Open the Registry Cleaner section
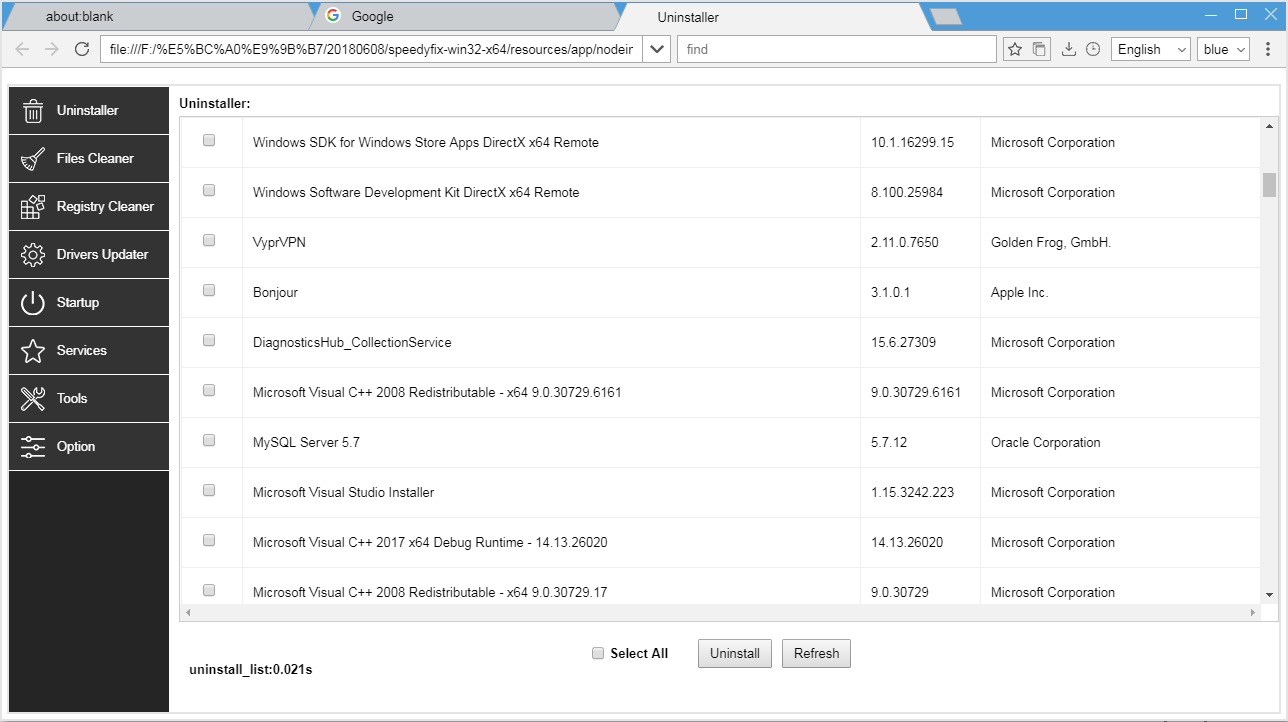The image size is (1288, 722). (89, 206)
